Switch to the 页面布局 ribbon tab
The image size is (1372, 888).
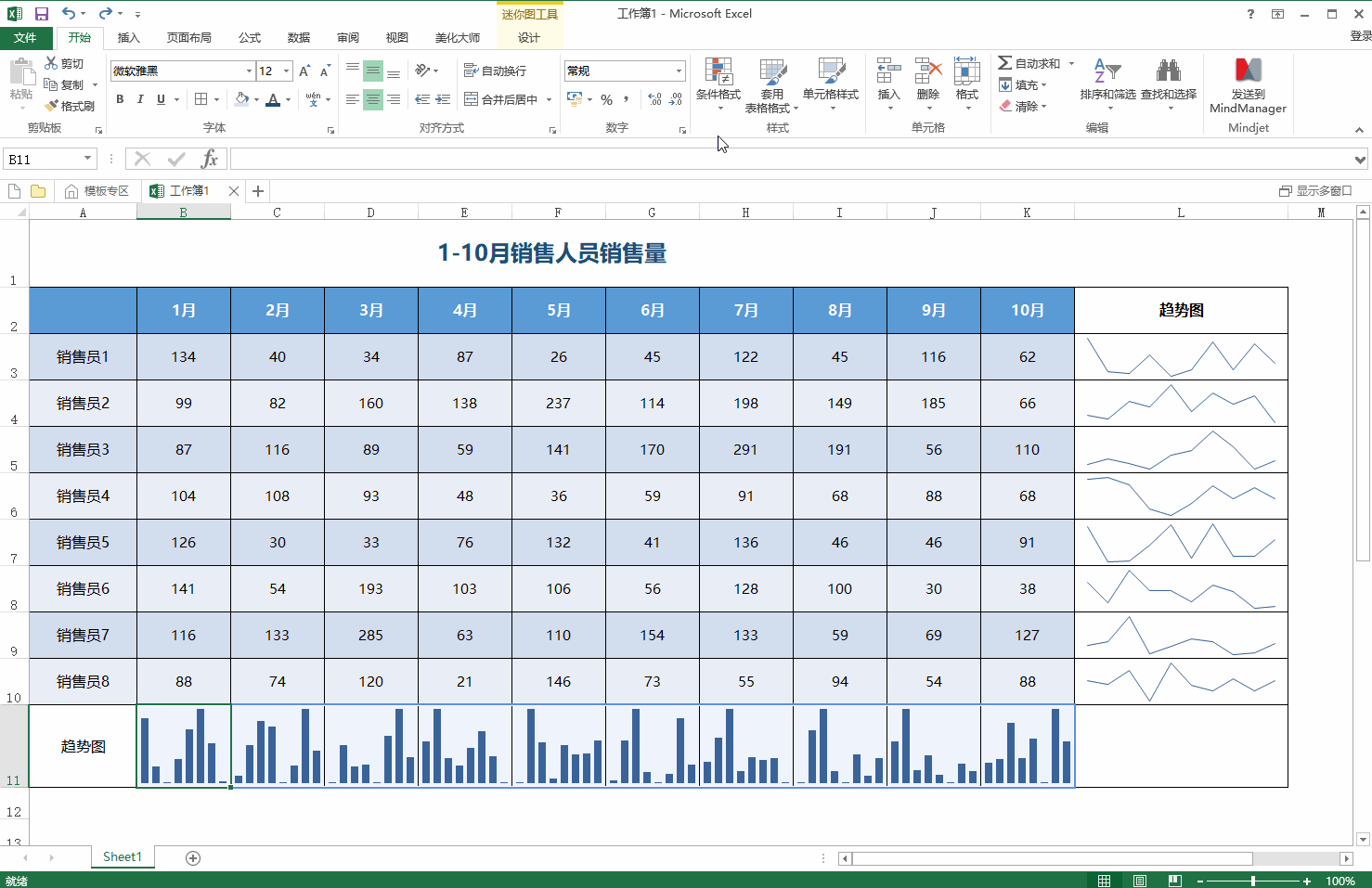point(189,38)
